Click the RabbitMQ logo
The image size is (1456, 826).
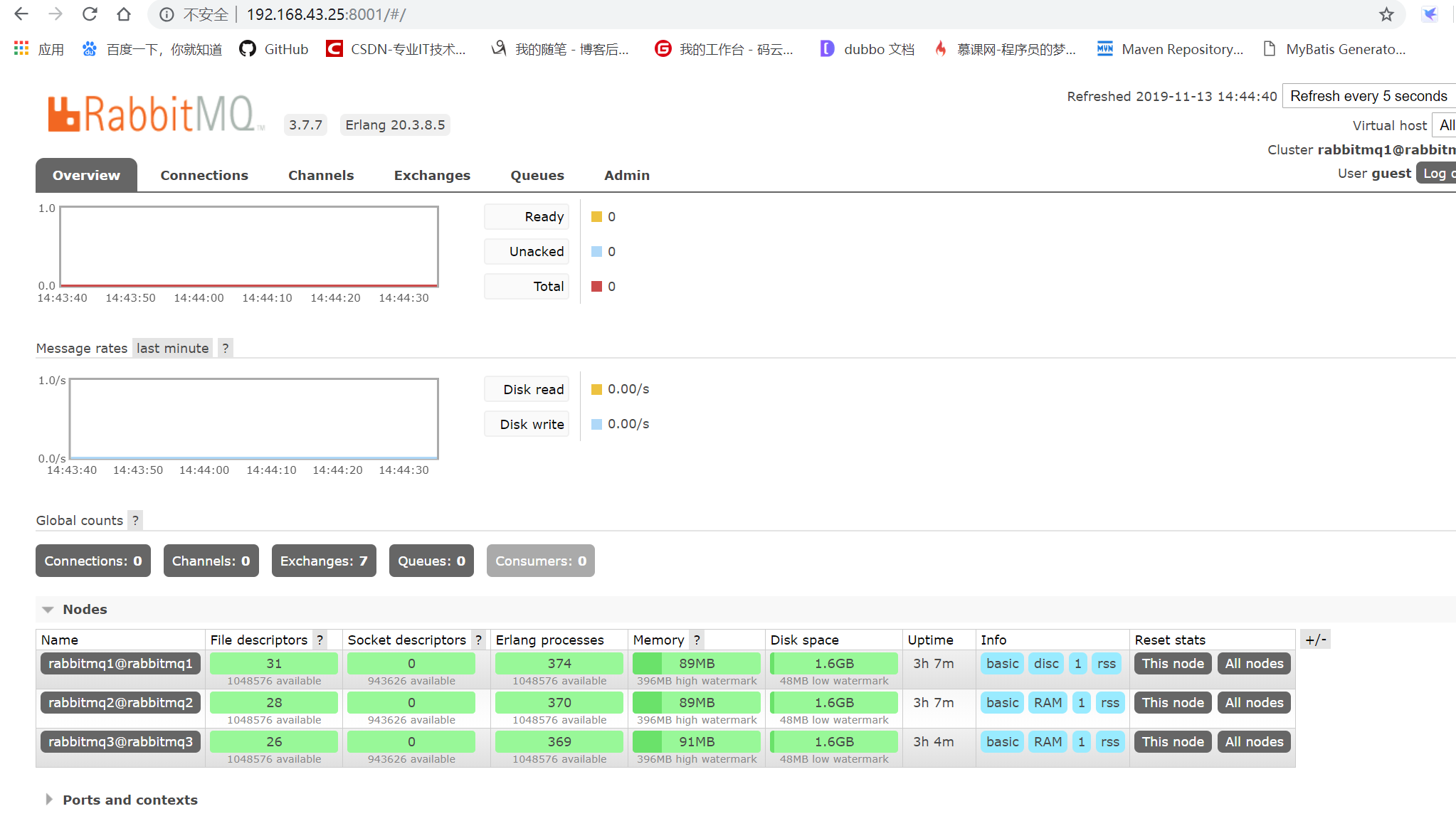[152, 115]
